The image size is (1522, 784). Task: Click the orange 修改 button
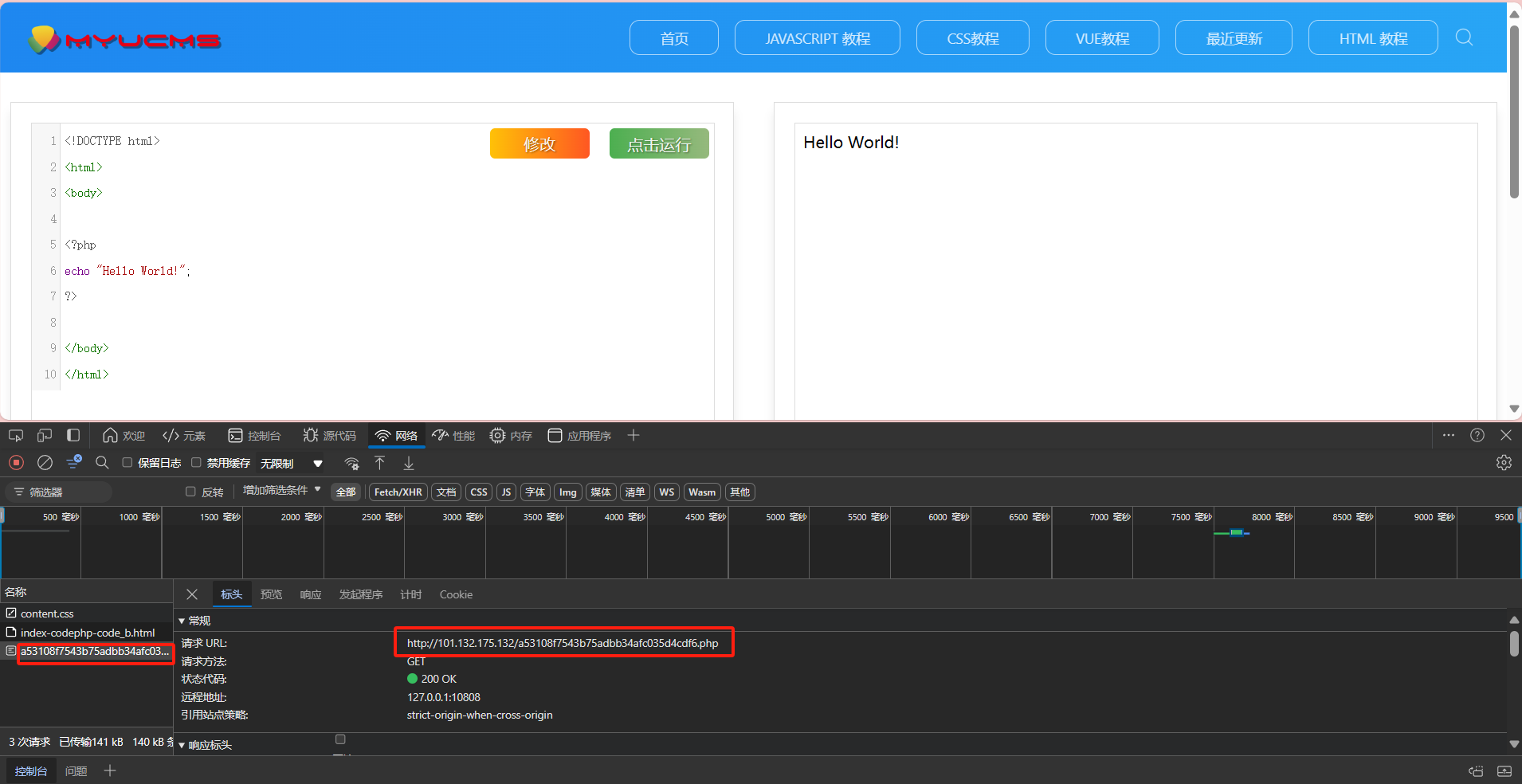click(539, 143)
